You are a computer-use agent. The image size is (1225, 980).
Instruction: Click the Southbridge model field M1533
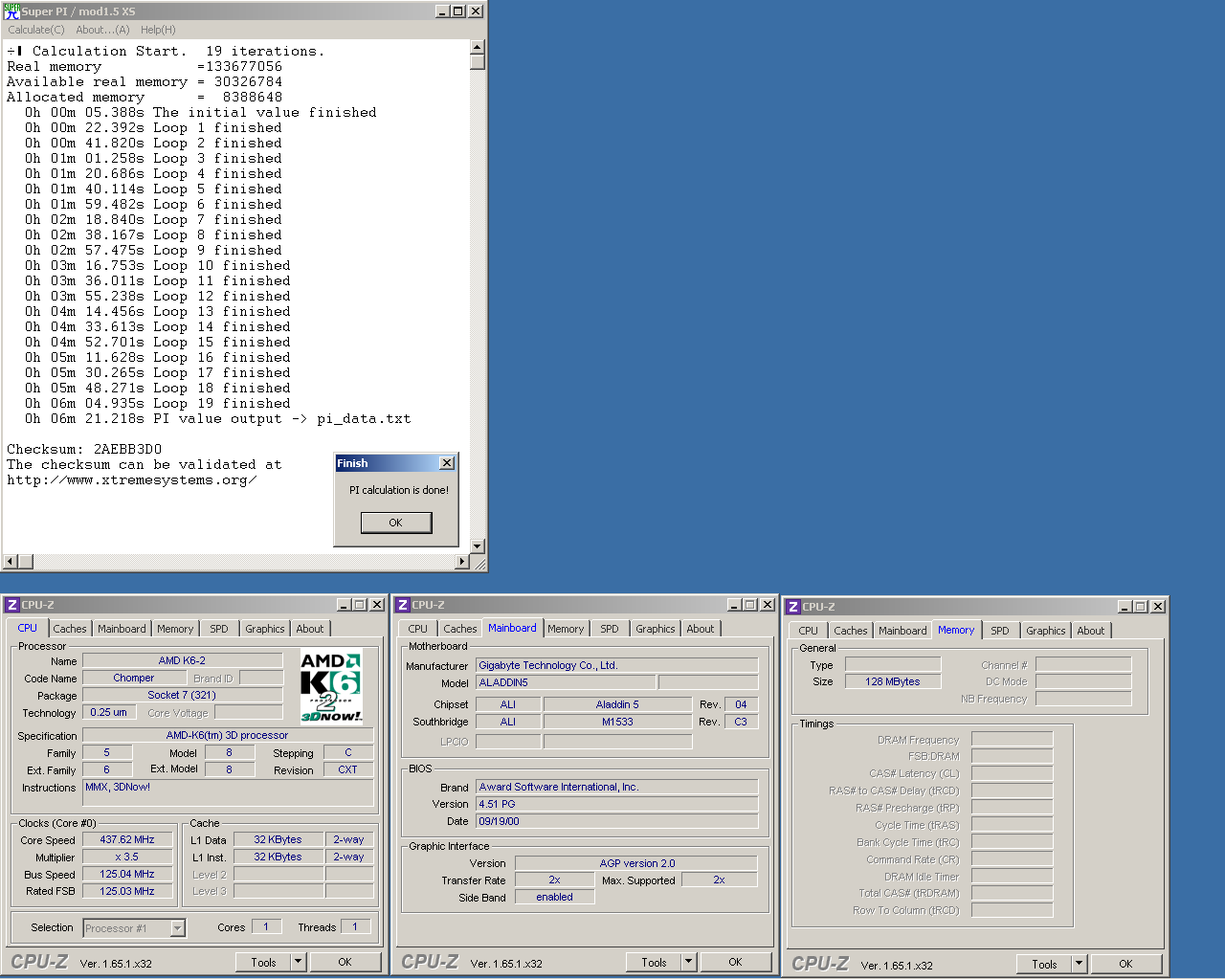[x=617, y=722]
